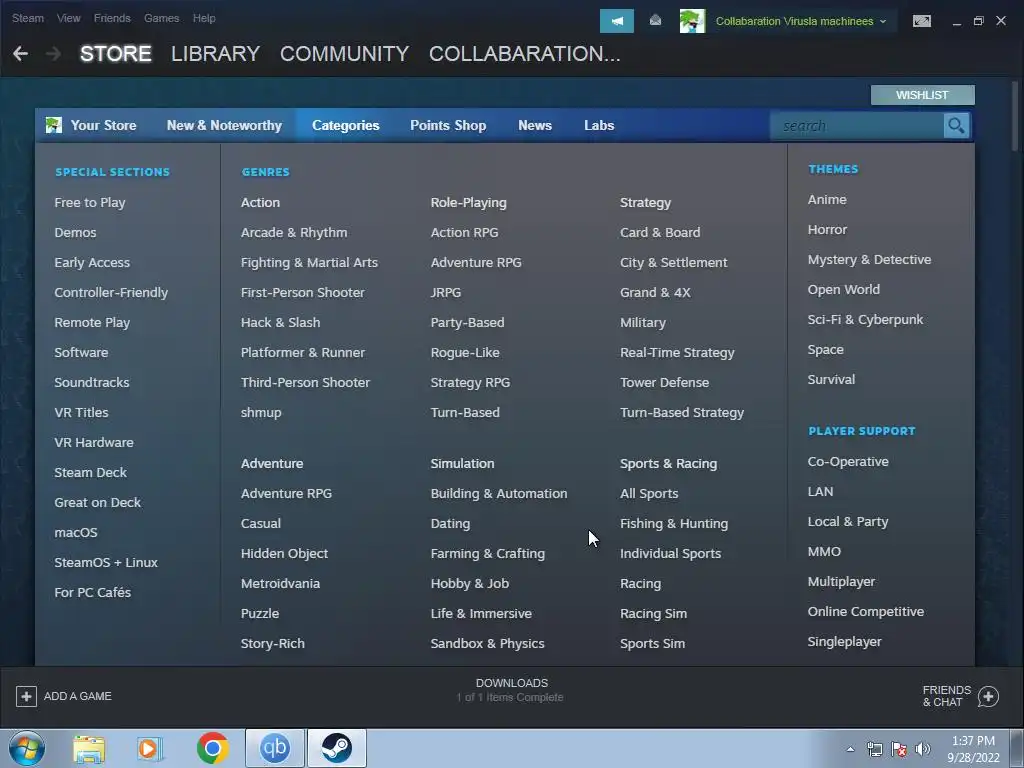1024x768 pixels.
Task: Browse Rogue-Like games
Action: (465, 353)
